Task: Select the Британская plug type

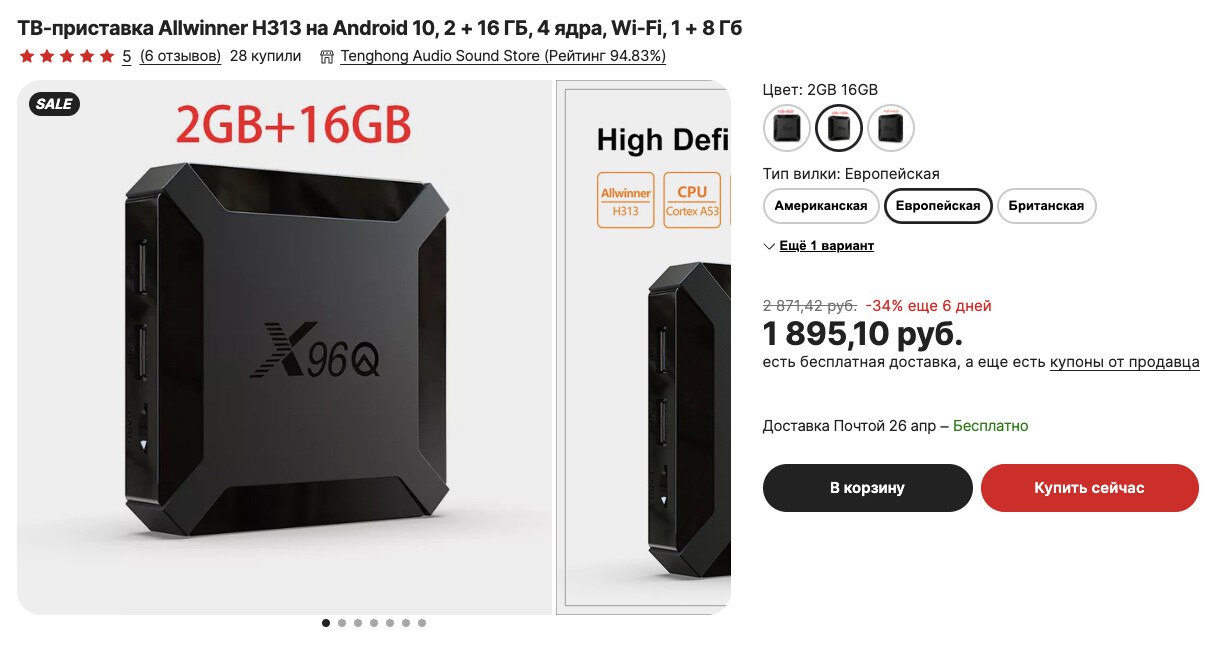Action: [1047, 206]
